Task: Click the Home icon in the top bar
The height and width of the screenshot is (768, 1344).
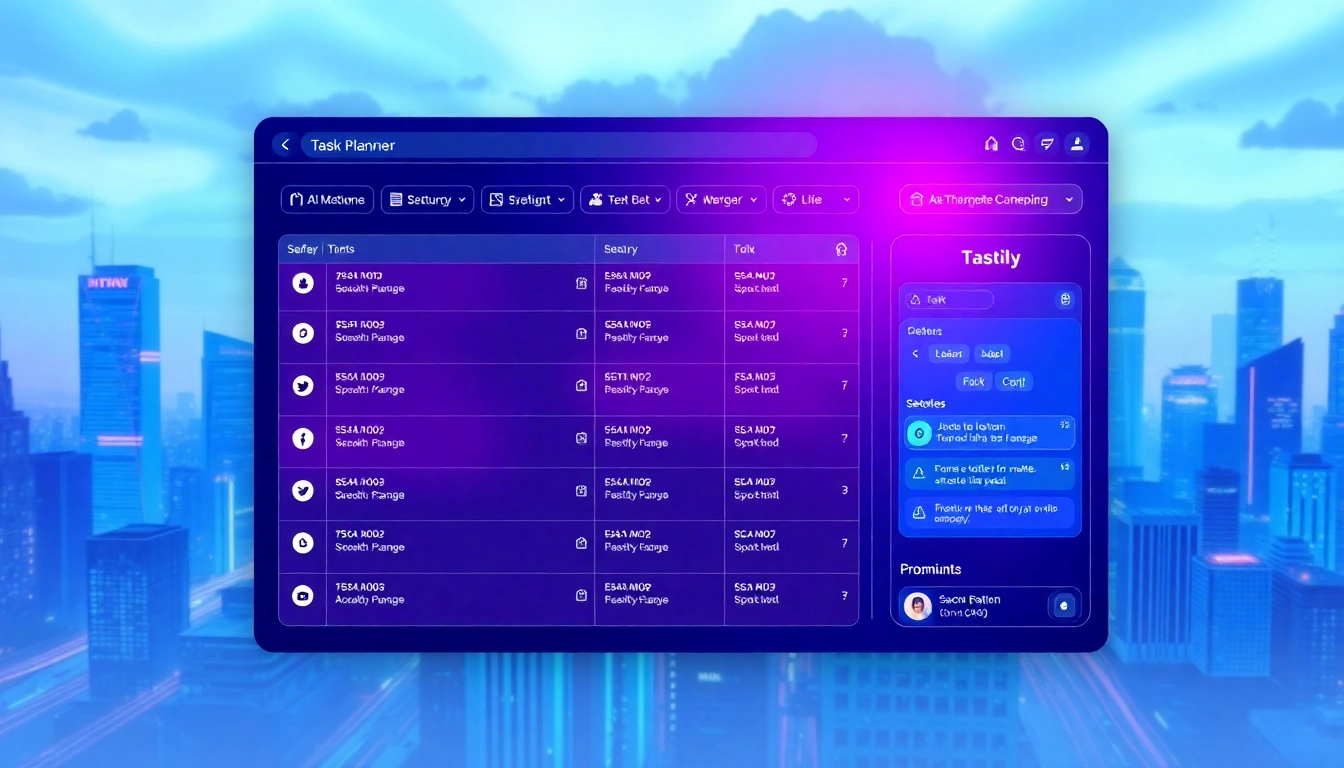Action: (x=991, y=143)
